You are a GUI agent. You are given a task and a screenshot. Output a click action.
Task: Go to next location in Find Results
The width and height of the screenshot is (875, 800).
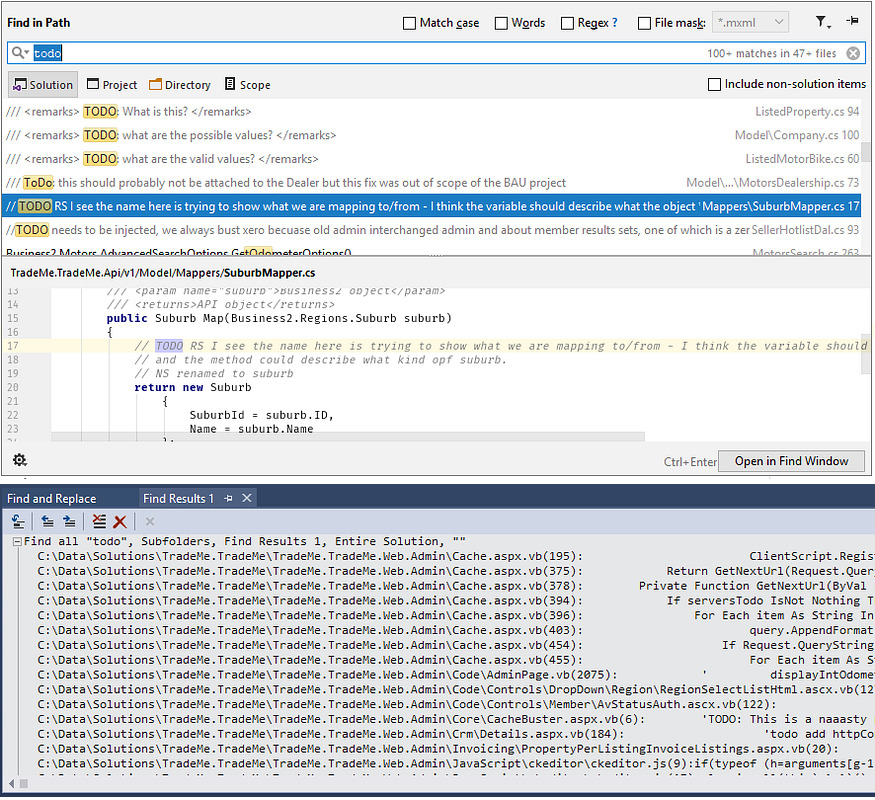[x=67, y=521]
